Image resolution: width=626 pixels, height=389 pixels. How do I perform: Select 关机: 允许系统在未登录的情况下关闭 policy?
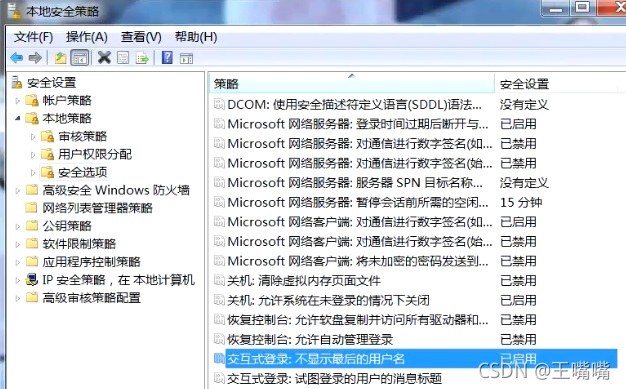(328, 300)
